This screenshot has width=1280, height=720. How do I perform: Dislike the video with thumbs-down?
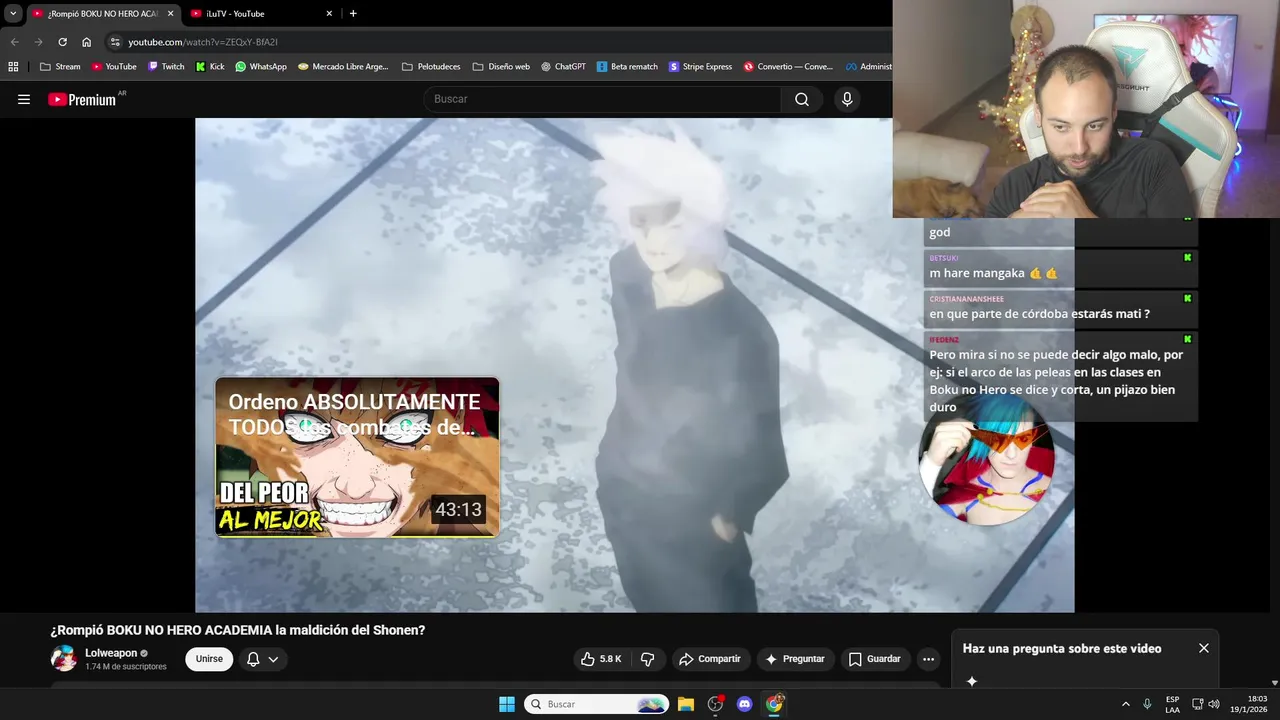pos(647,659)
